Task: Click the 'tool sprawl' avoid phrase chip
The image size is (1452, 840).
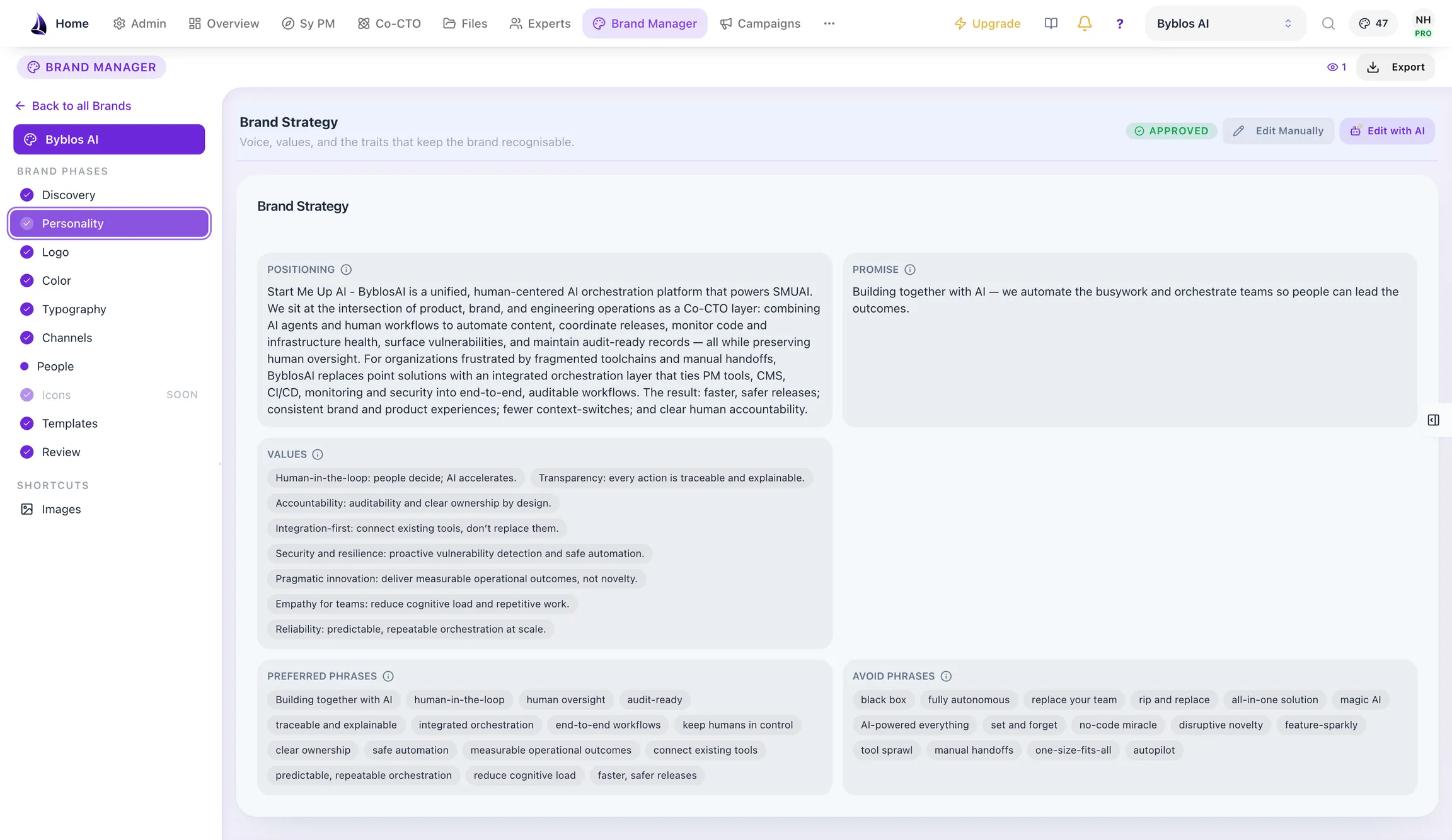Action: [887, 750]
